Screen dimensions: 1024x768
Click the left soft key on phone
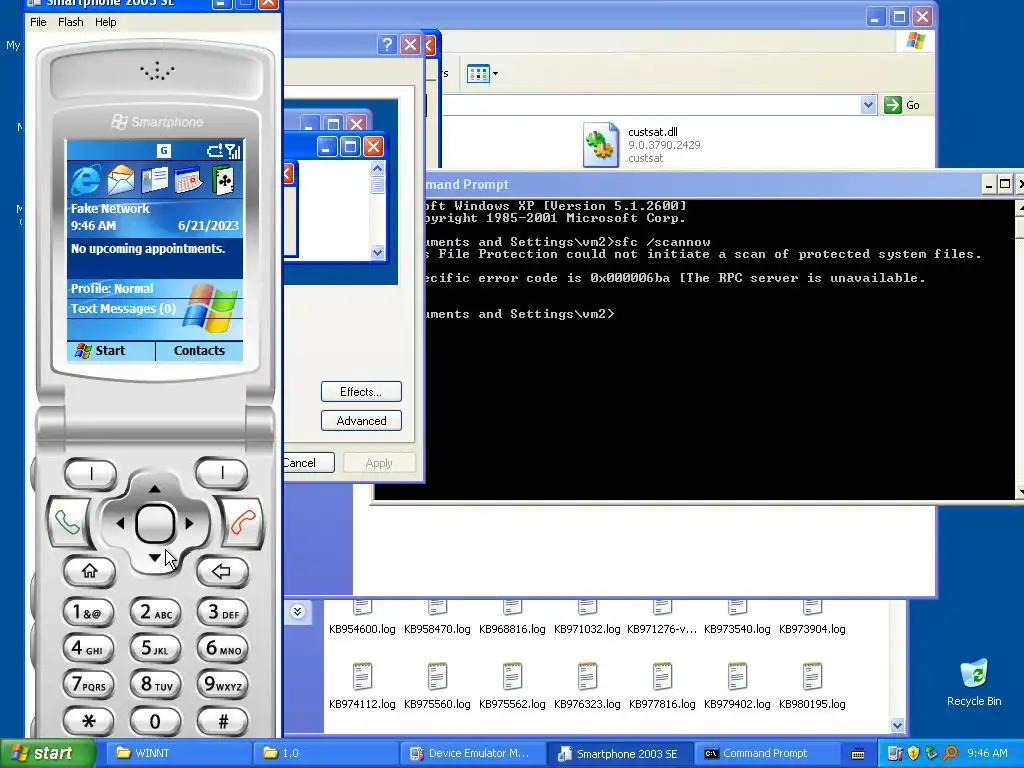91,473
